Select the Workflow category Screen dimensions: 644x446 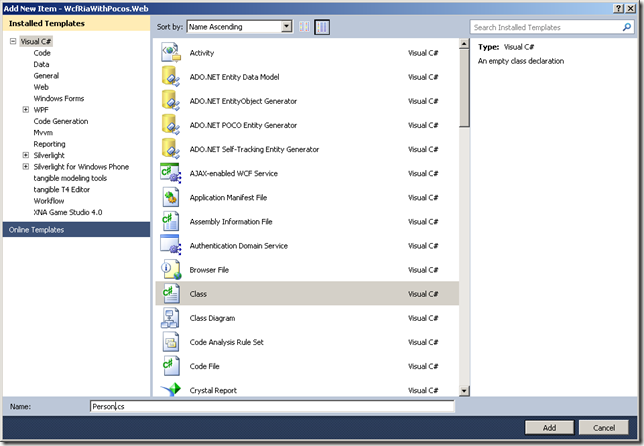point(49,201)
